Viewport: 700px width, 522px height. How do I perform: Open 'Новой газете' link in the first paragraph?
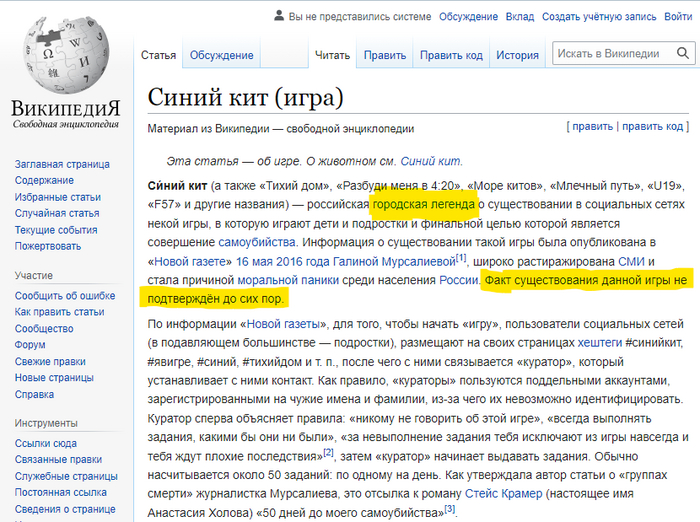click(x=190, y=261)
